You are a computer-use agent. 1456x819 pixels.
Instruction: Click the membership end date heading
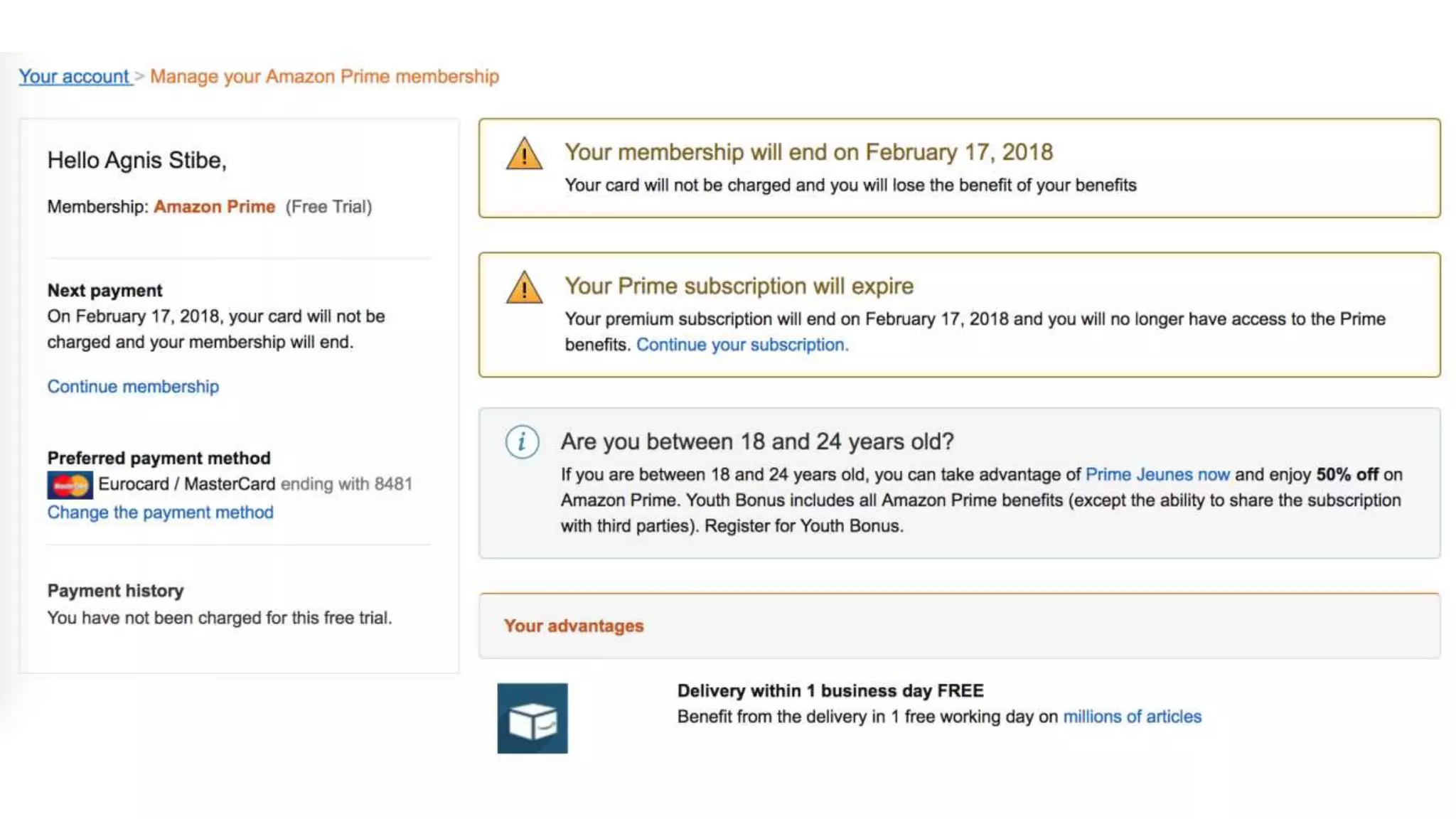[808, 152]
